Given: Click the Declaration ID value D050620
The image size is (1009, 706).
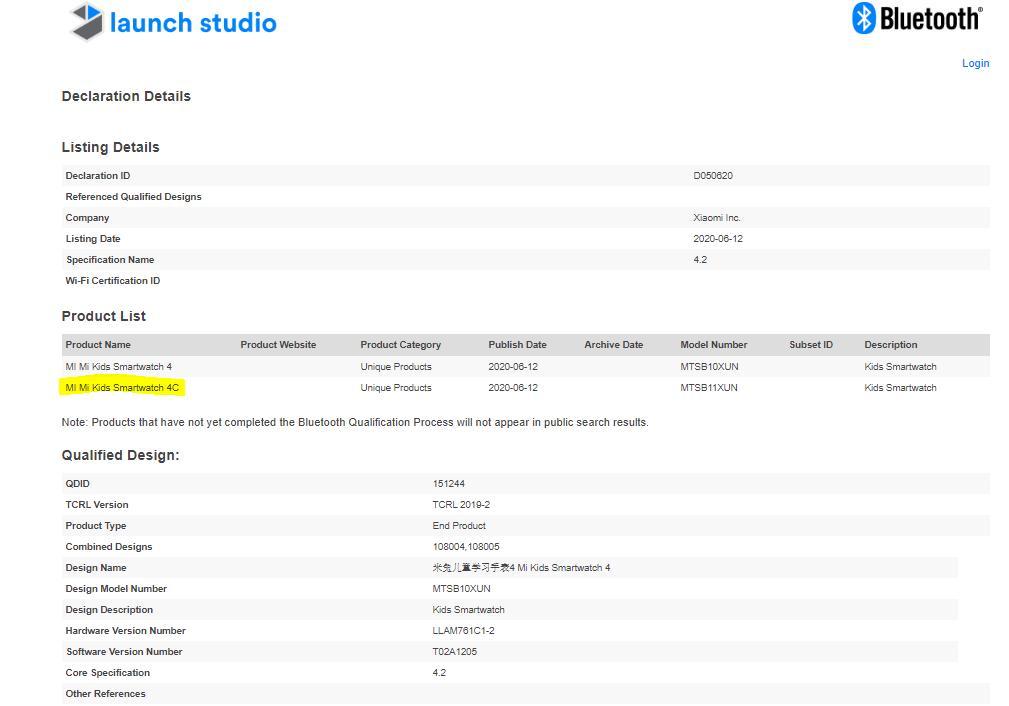Looking at the screenshot, I should pos(712,176).
